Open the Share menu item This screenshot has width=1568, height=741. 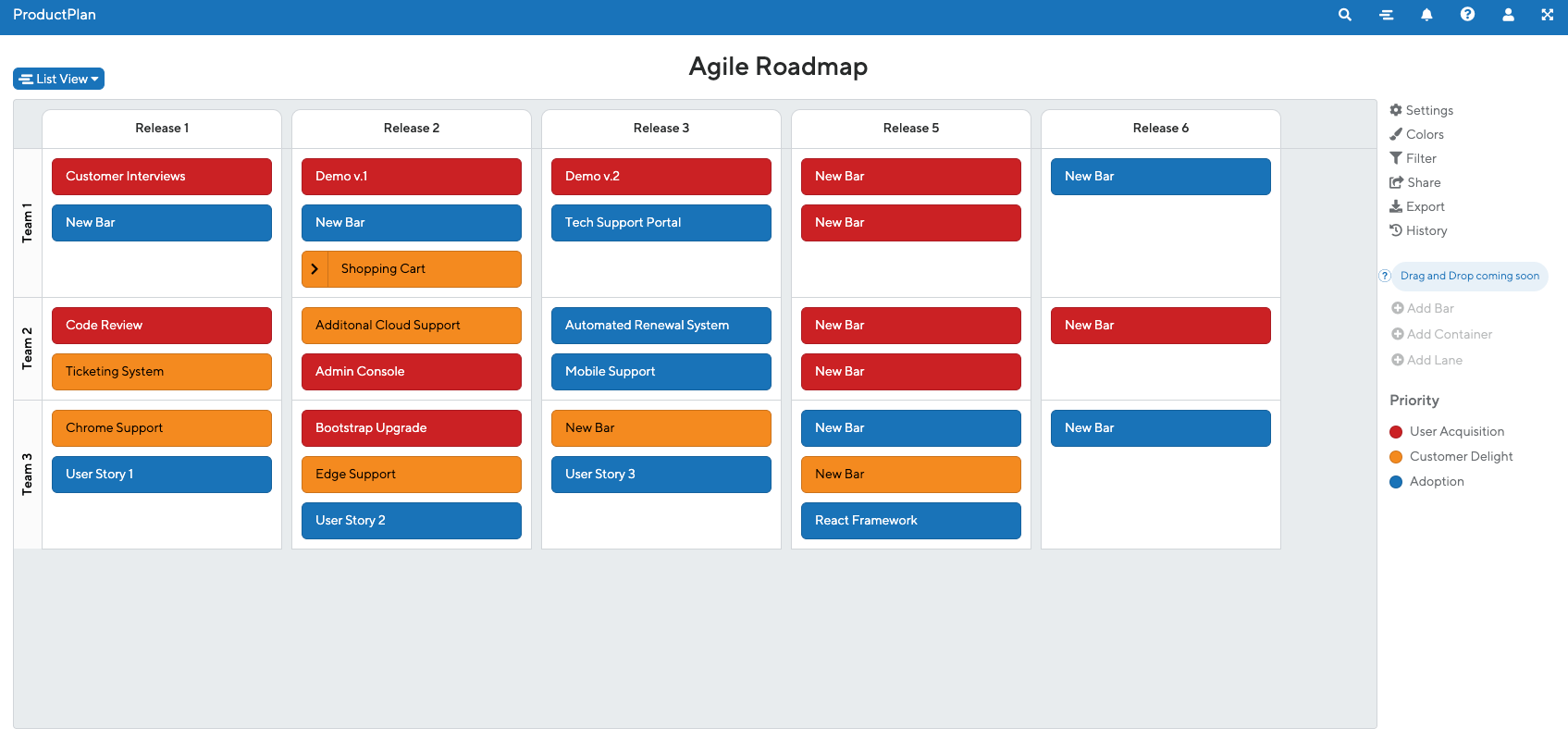coord(1414,182)
